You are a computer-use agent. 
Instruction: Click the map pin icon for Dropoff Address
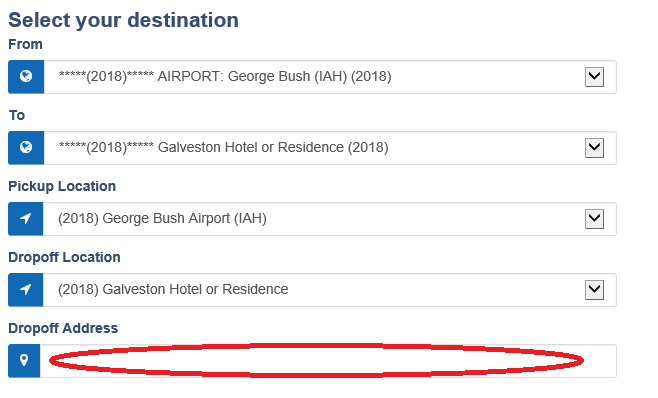(24, 360)
